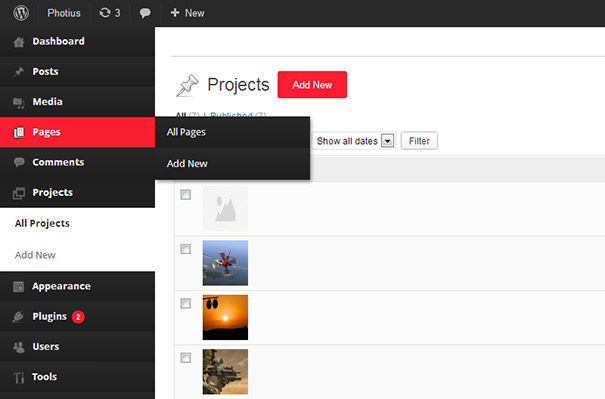The width and height of the screenshot is (605, 399).
Task: Open the comments bubble in the top bar
Action: (x=145, y=14)
